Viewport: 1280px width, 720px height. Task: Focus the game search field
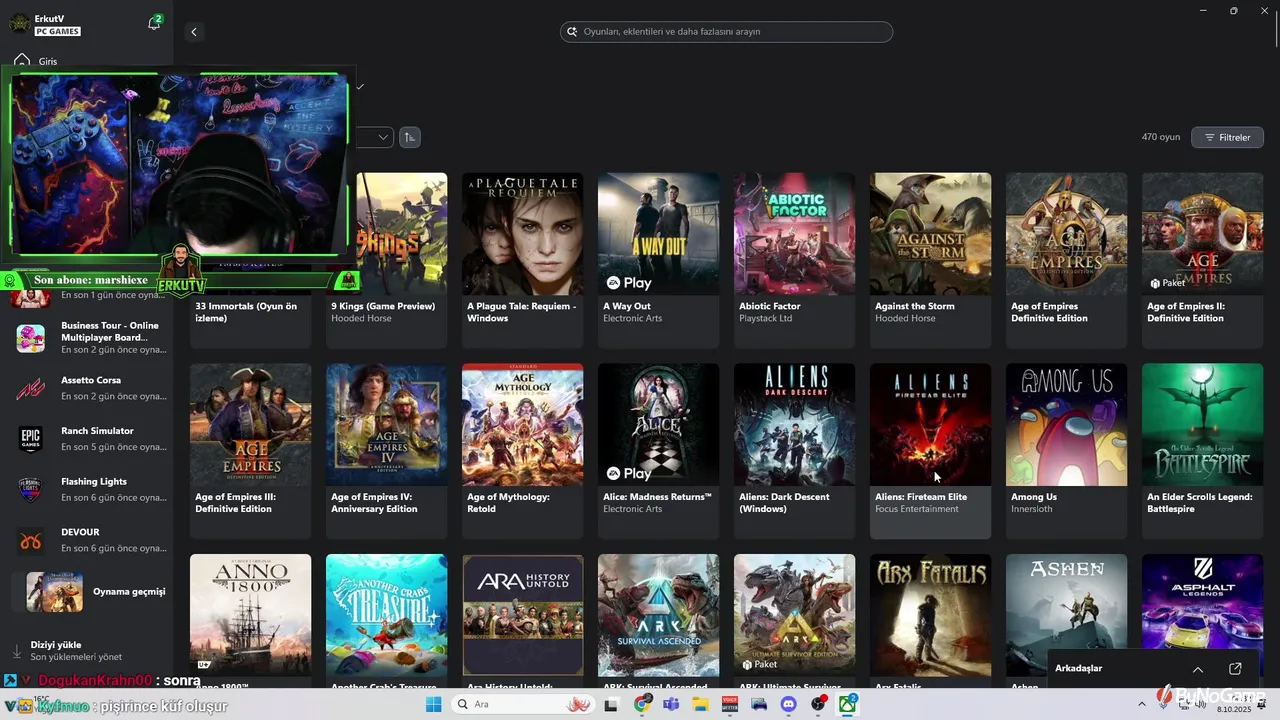point(726,32)
